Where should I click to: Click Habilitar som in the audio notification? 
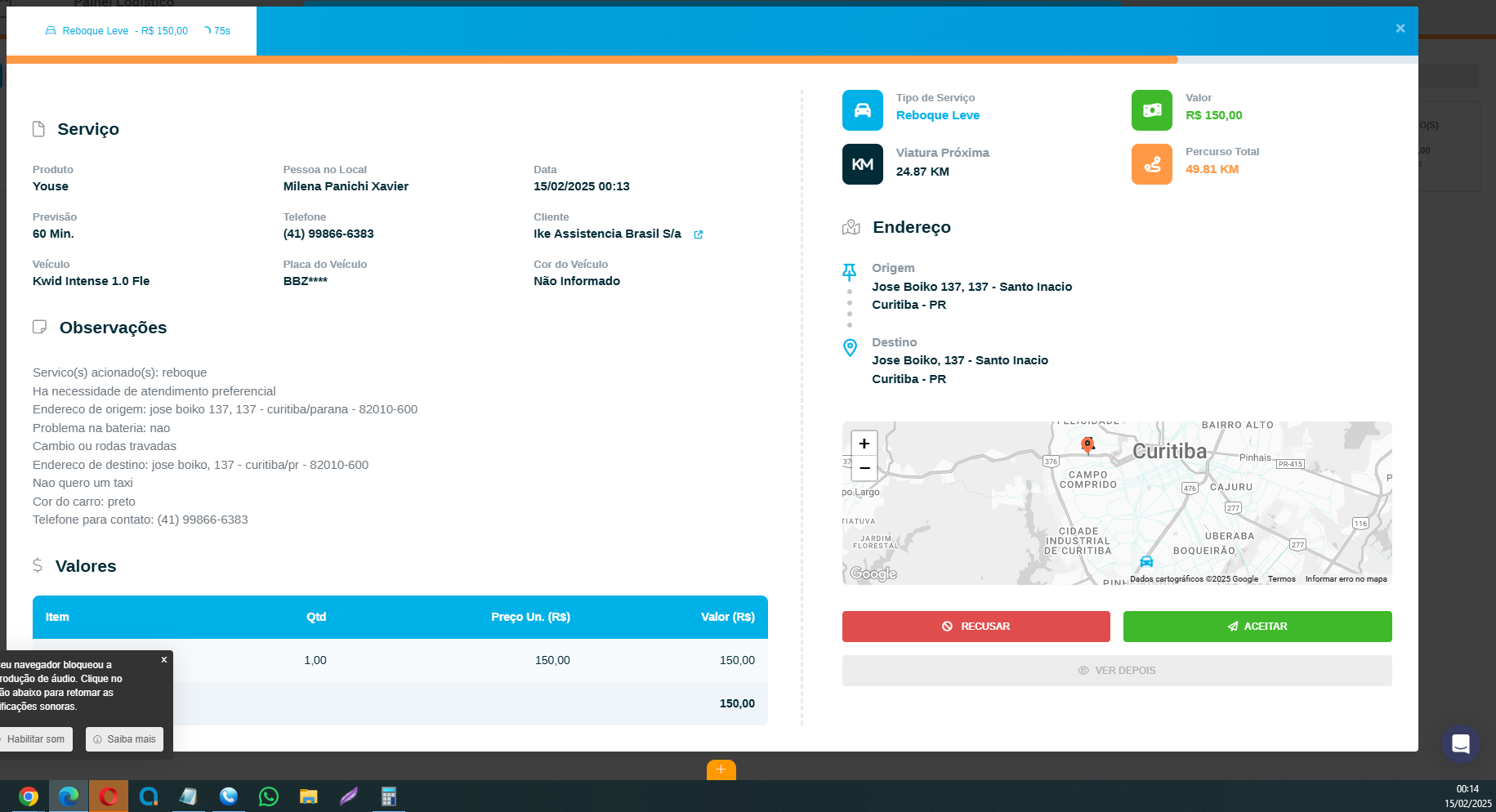(35, 739)
